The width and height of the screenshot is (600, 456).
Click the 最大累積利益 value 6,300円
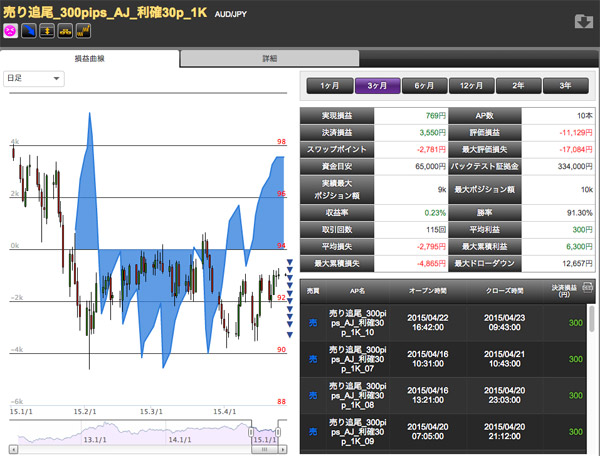click(579, 246)
